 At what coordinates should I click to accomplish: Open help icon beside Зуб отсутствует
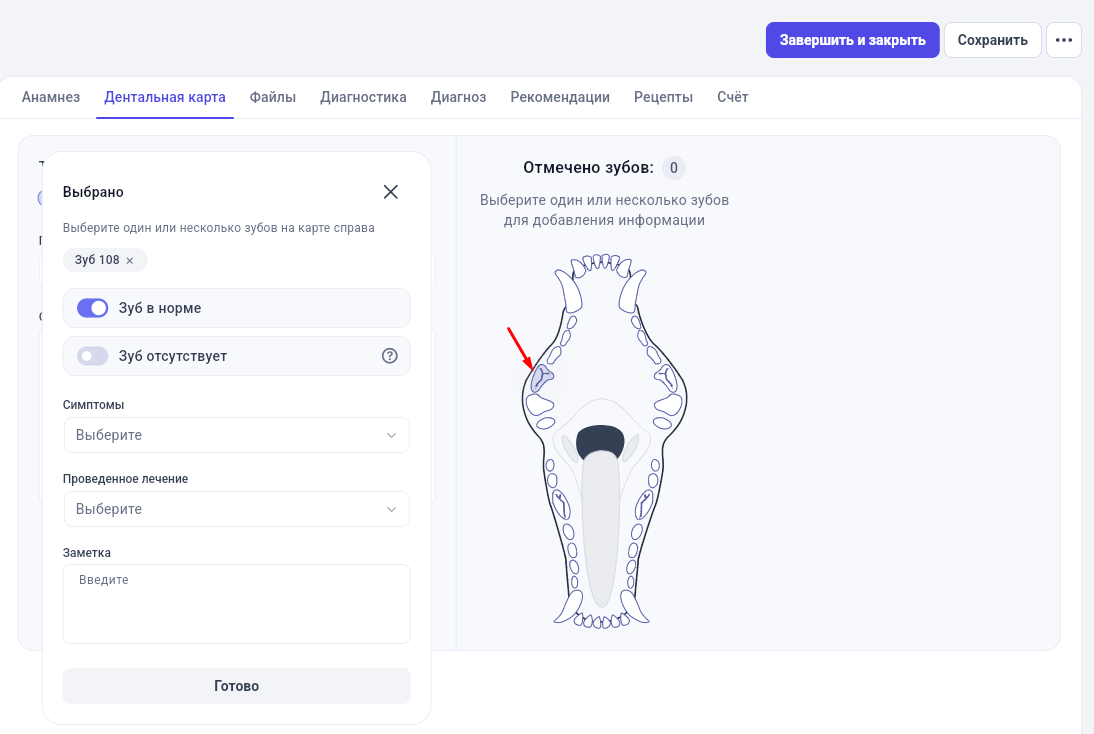coord(389,356)
